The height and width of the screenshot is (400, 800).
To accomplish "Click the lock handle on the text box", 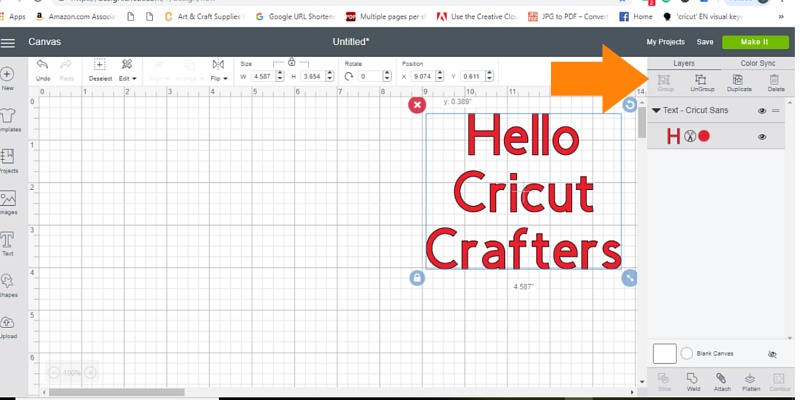I will 417,278.
